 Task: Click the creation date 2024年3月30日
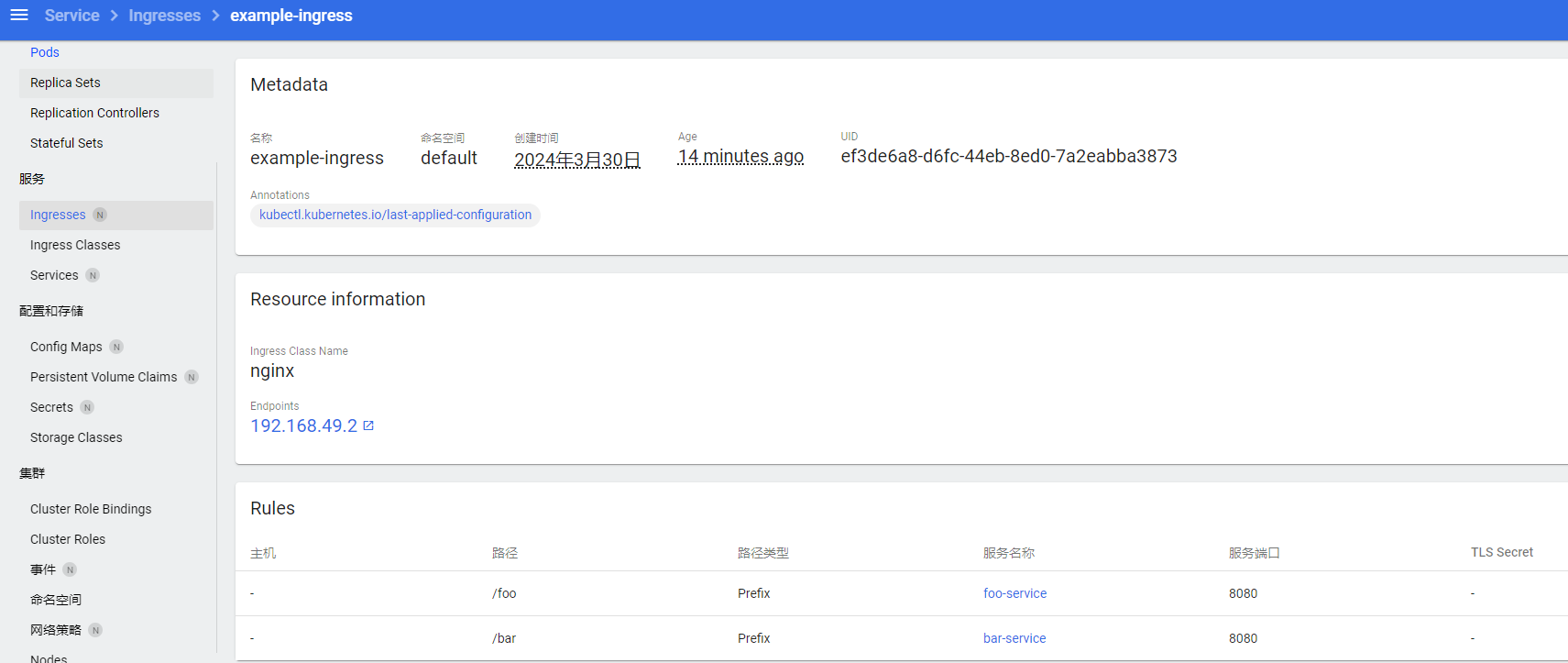(x=577, y=159)
